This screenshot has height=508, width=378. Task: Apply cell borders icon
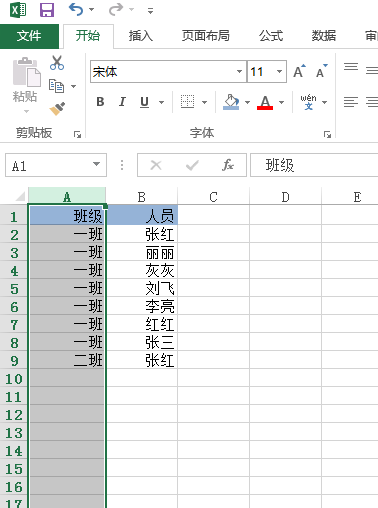click(187, 102)
